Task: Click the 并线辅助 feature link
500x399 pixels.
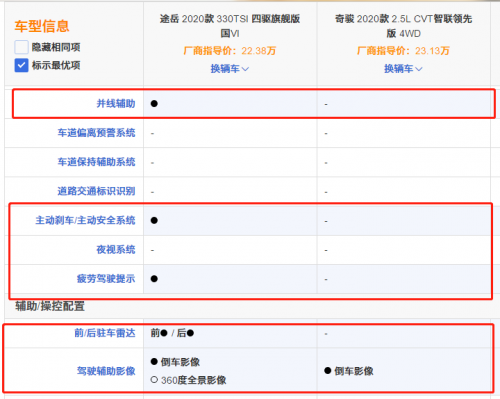Action: pyautogui.click(x=116, y=104)
